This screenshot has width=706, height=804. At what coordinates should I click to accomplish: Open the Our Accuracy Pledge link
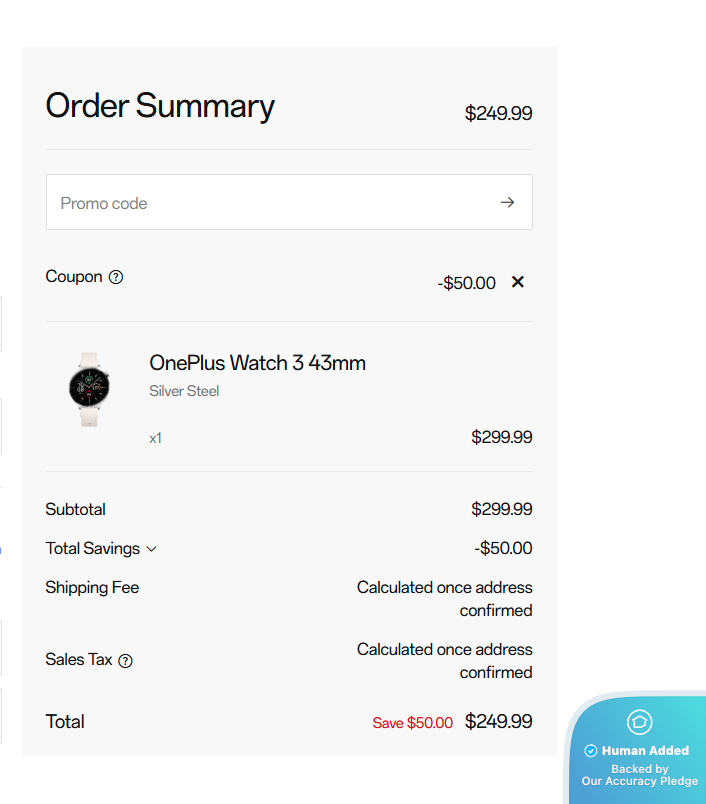[x=640, y=781]
